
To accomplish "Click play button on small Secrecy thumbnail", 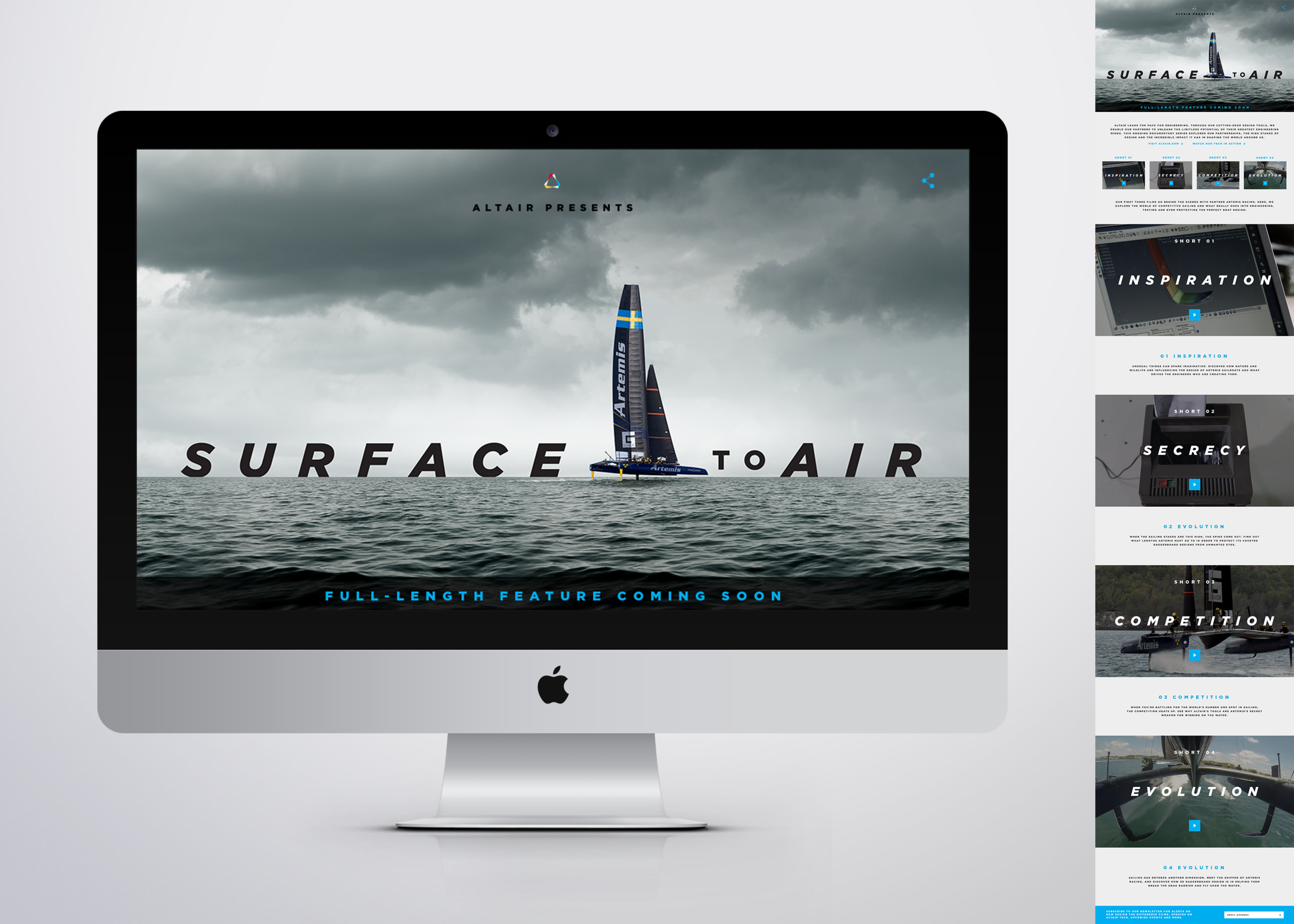I will [x=1171, y=183].
